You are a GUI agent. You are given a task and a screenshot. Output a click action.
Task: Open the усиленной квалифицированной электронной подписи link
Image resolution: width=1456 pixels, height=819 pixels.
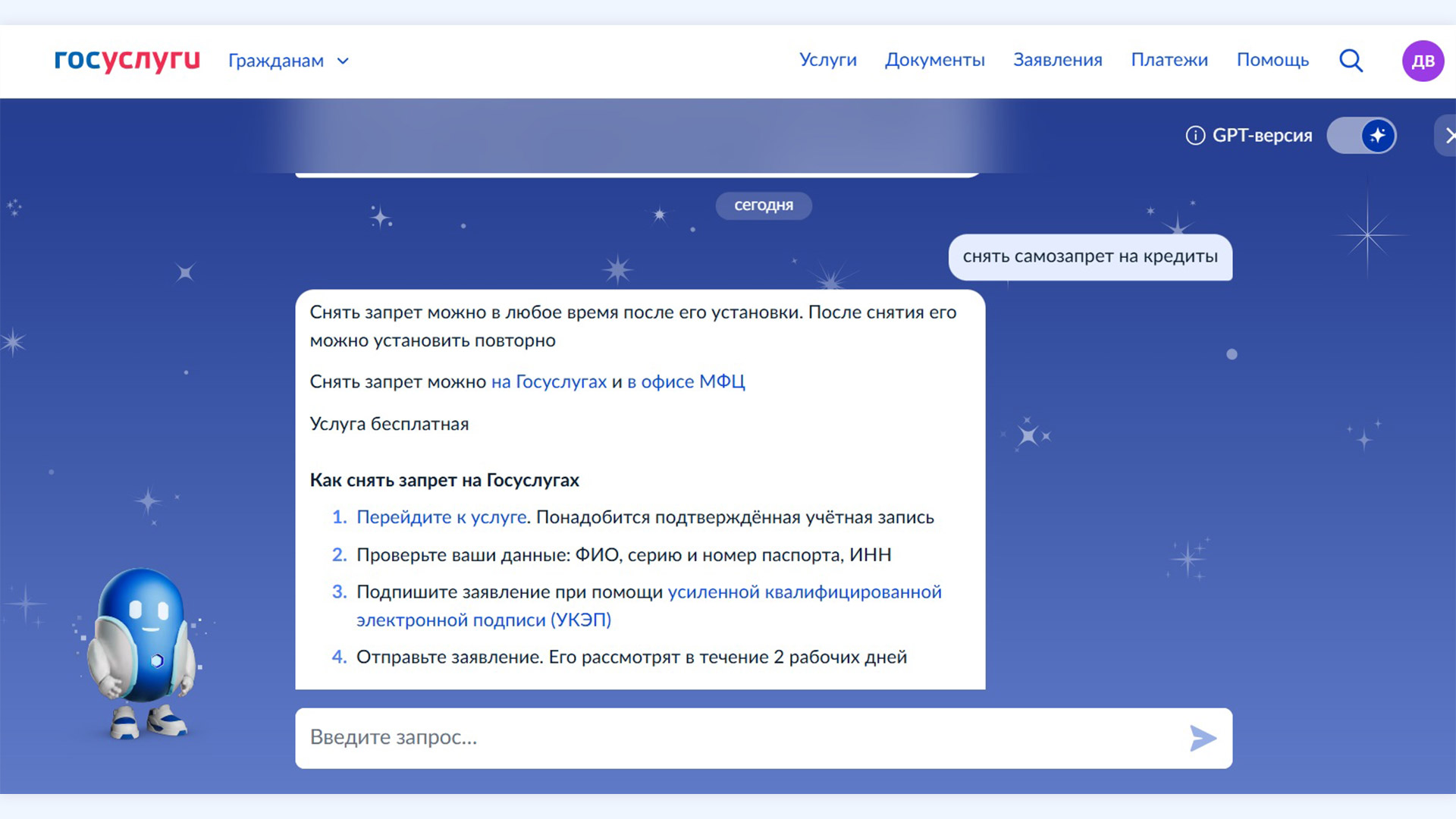804,592
